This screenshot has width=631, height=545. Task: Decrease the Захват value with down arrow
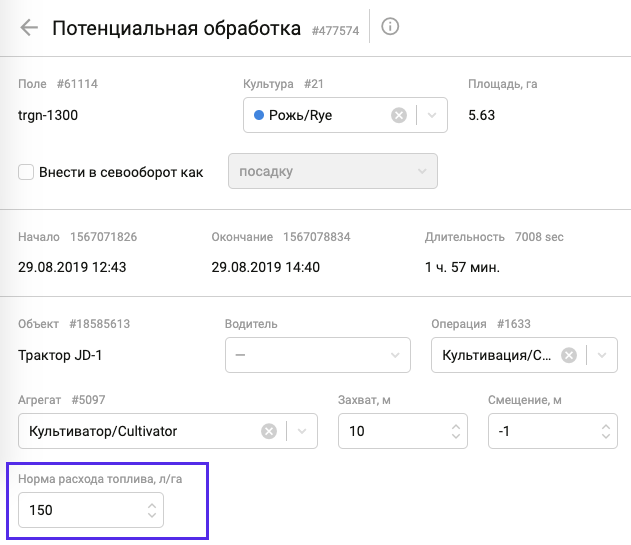pyautogui.click(x=458, y=437)
